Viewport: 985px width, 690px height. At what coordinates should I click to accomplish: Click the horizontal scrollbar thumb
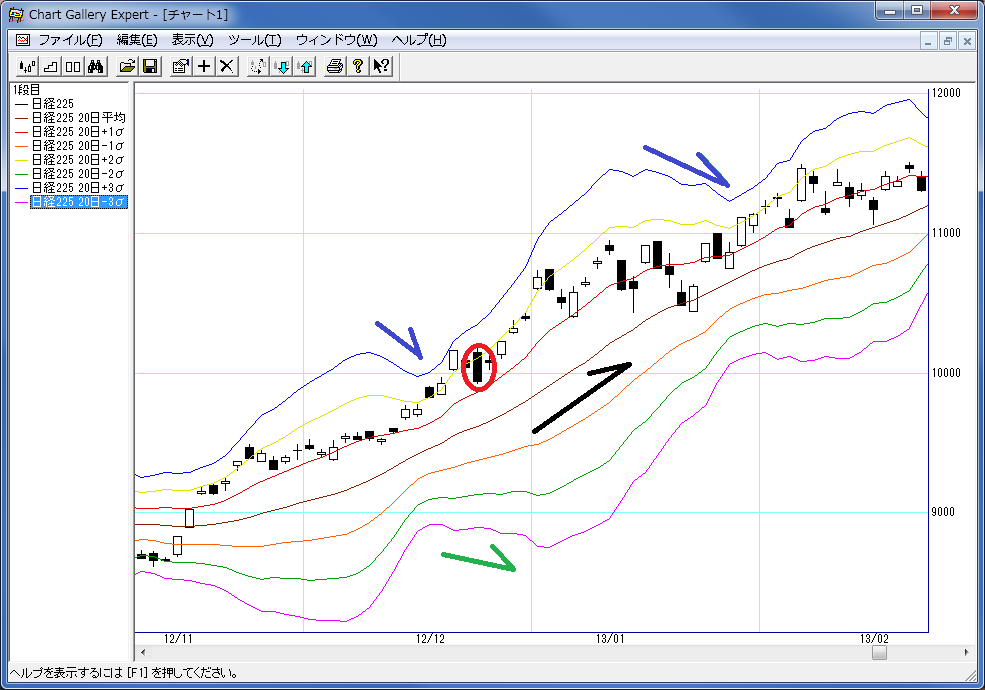pyautogui.click(x=879, y=652)
